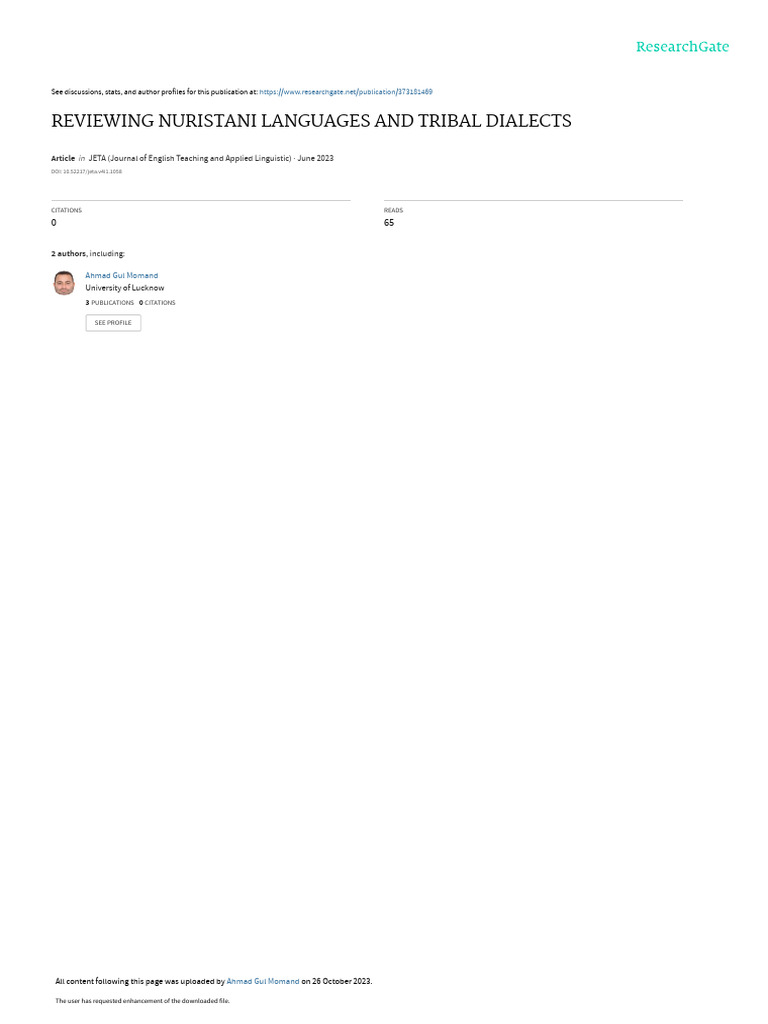
Task: Click the June 2023 publication date
Action: 315,158
